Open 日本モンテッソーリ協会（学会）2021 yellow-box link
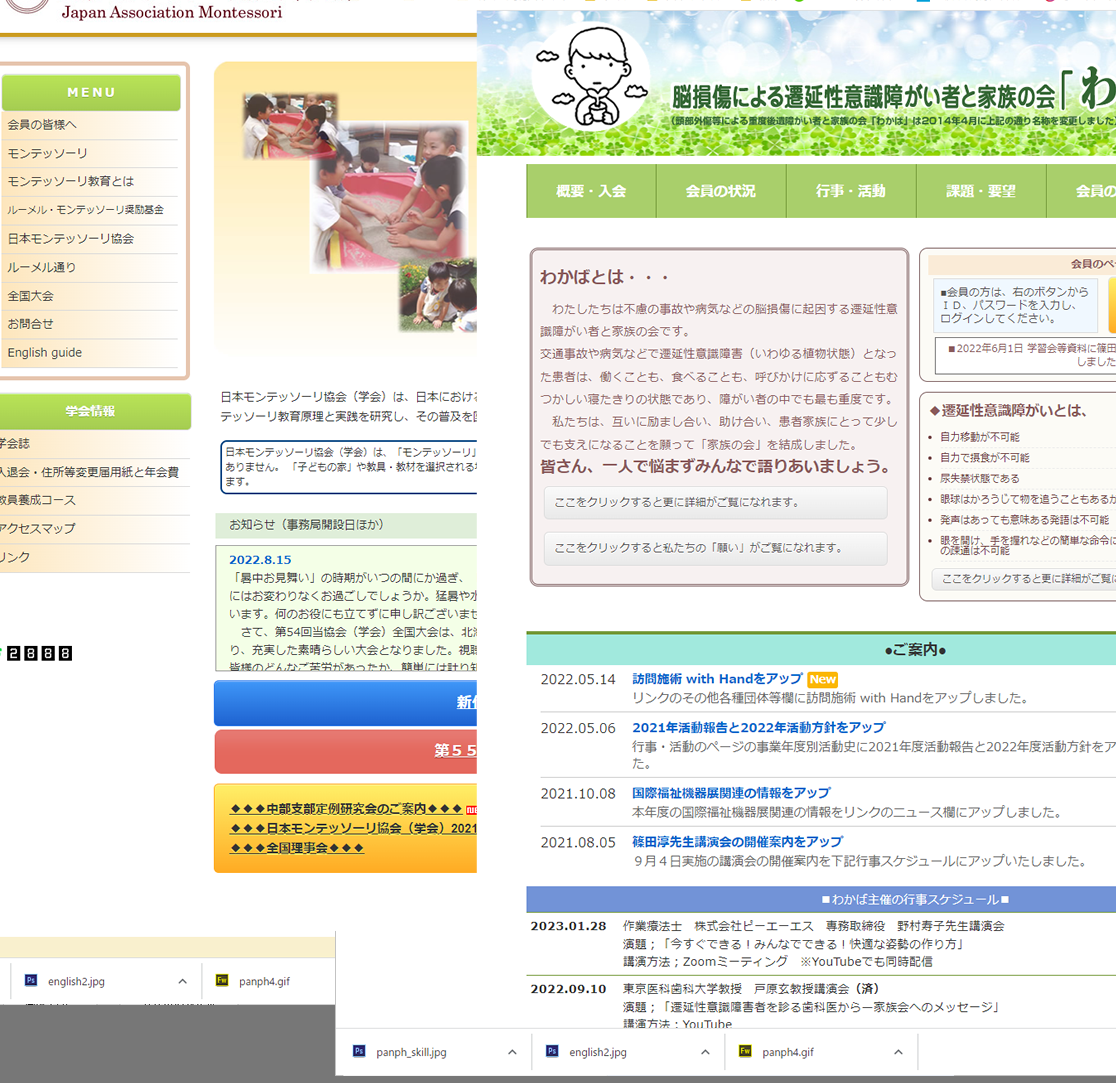Screen dimensions: 1116x1083 353,828
